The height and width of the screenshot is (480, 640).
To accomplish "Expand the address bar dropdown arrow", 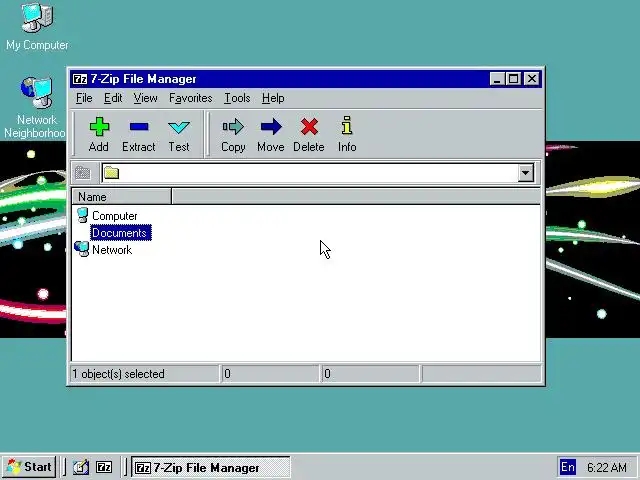I will click(526, 173).
